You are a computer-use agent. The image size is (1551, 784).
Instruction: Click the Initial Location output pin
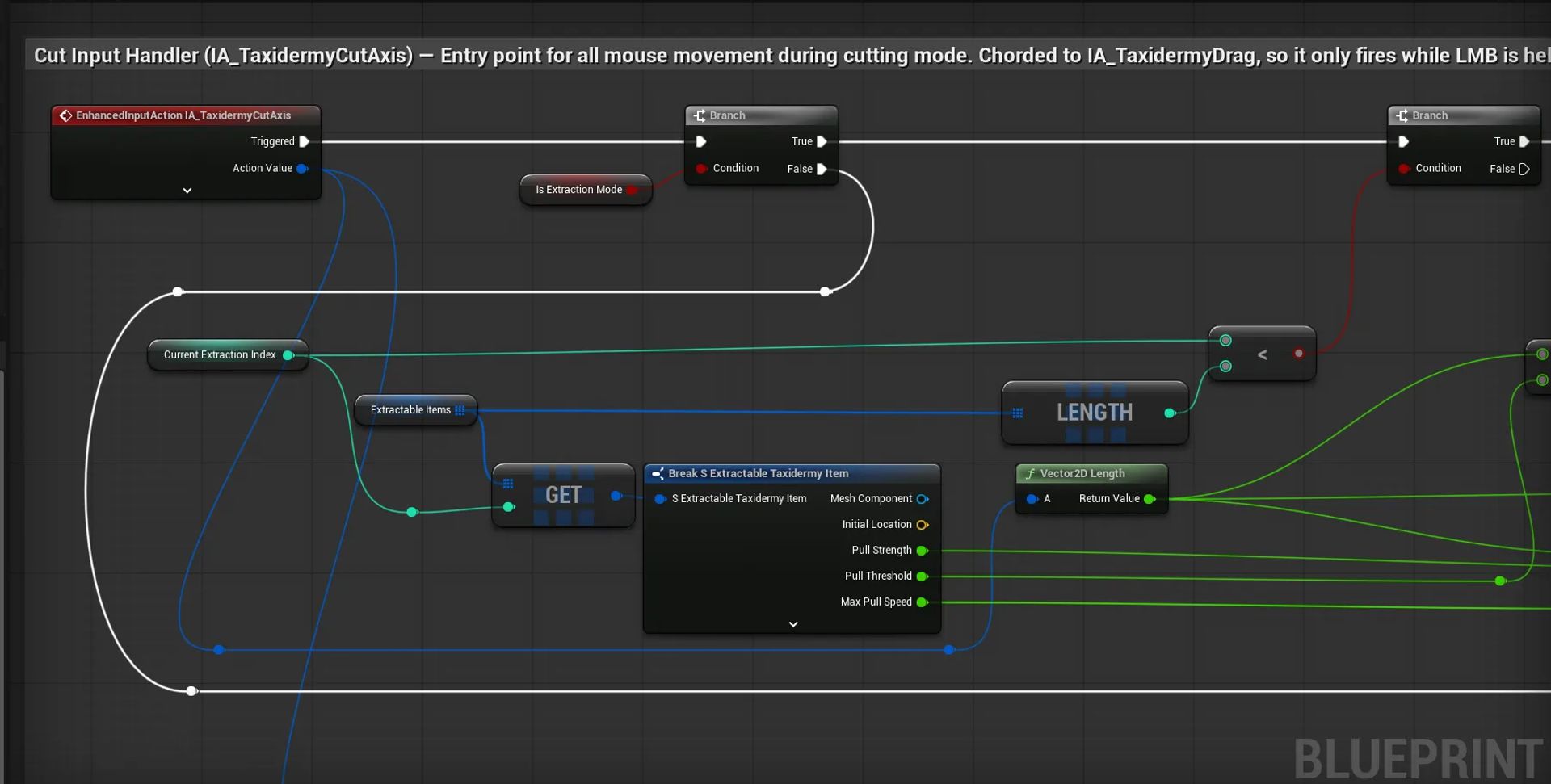click(x=922, y=525)
